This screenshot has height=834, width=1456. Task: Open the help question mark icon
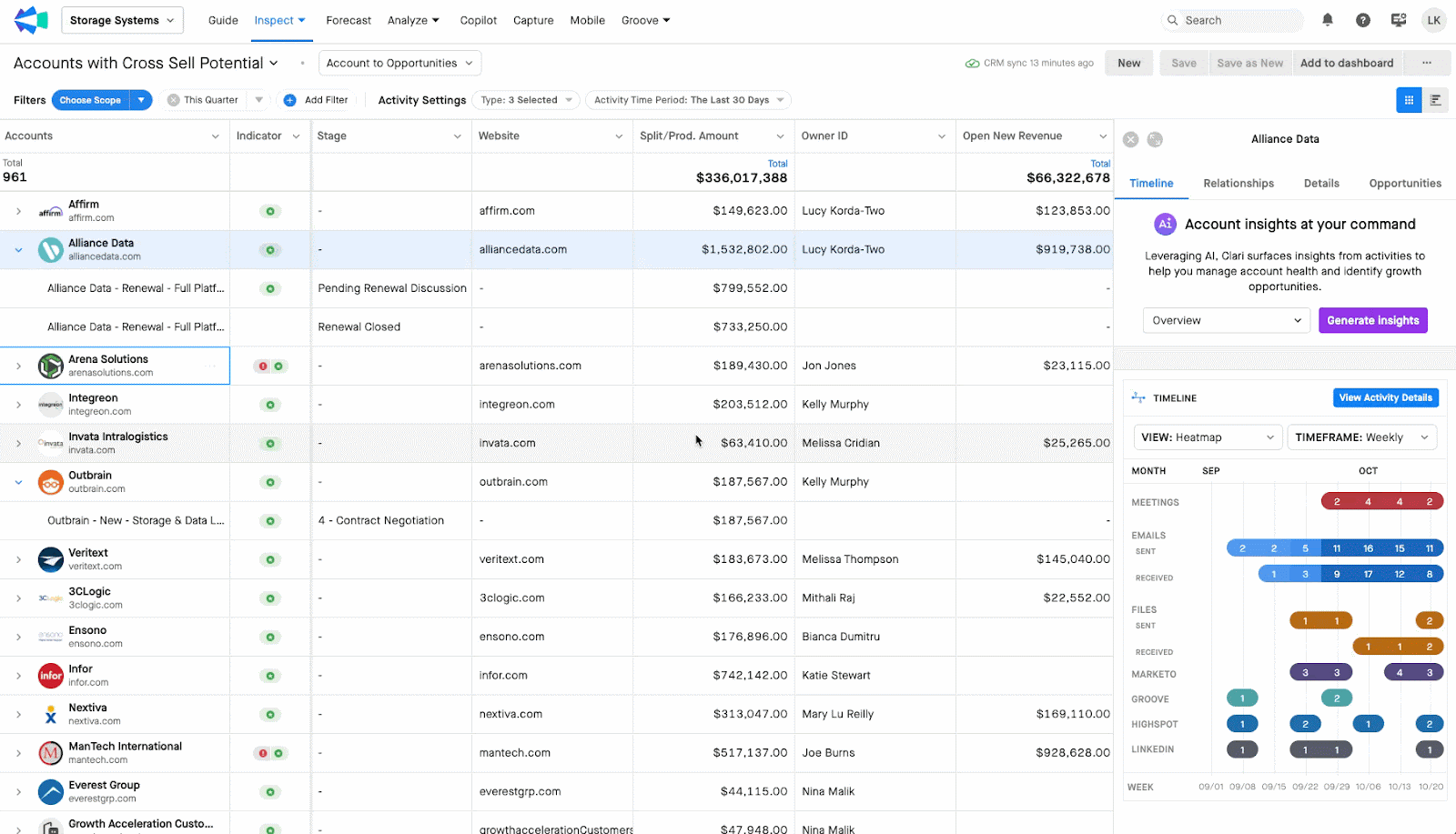click(1363, 20)
